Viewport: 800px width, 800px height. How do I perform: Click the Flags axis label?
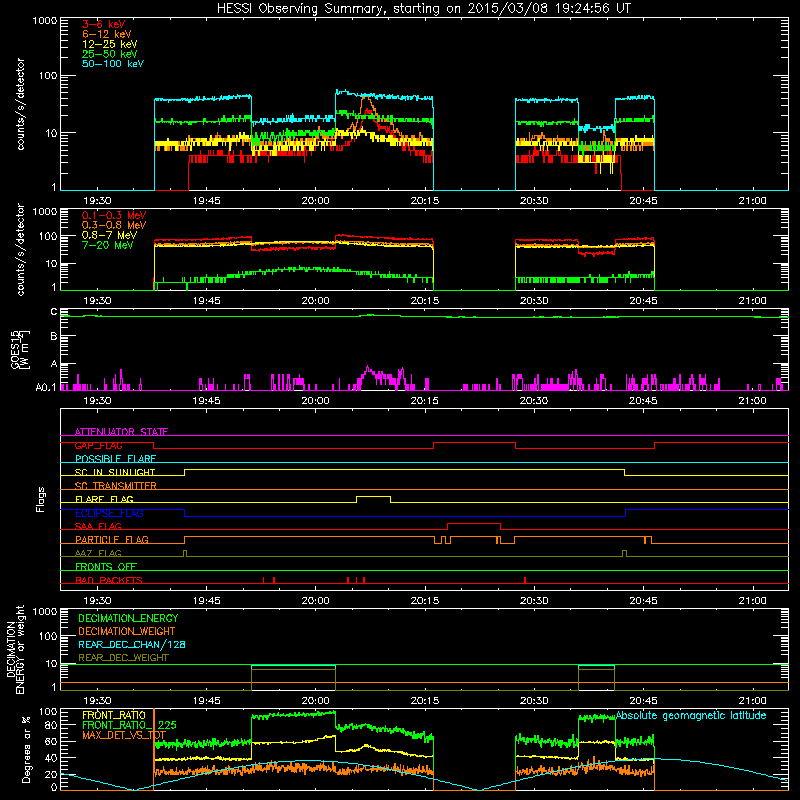[41, 499]
